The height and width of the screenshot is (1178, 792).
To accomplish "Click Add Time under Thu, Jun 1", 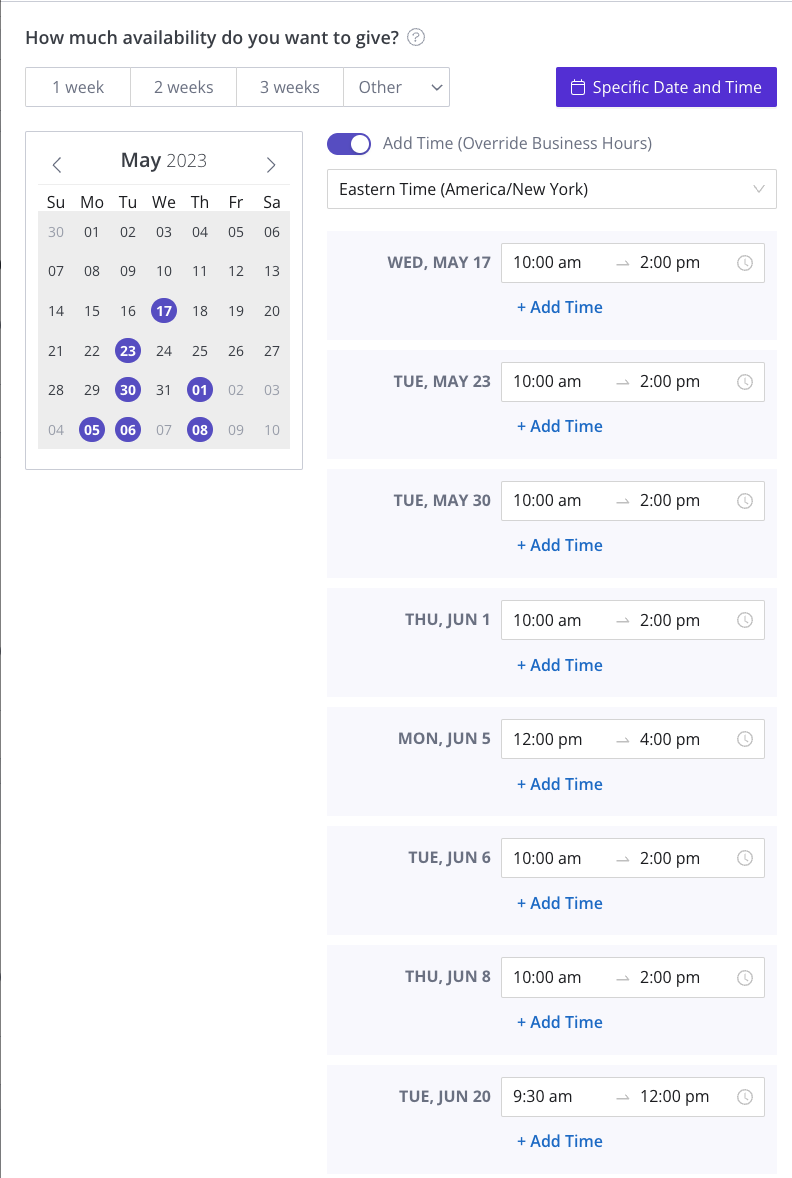I will [x=560, y=665].
